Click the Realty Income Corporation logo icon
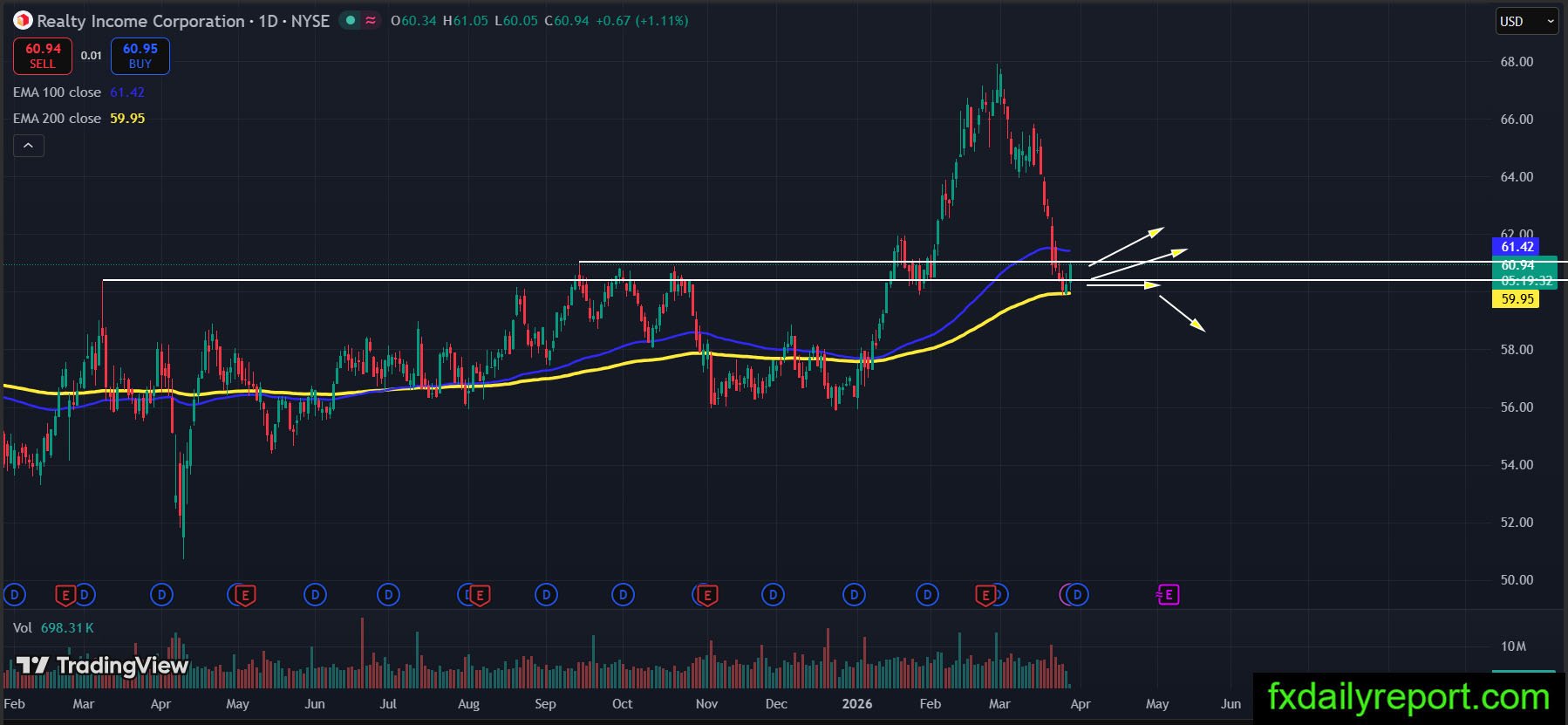This screenshot has height=725, width=1568. point(23,20)
